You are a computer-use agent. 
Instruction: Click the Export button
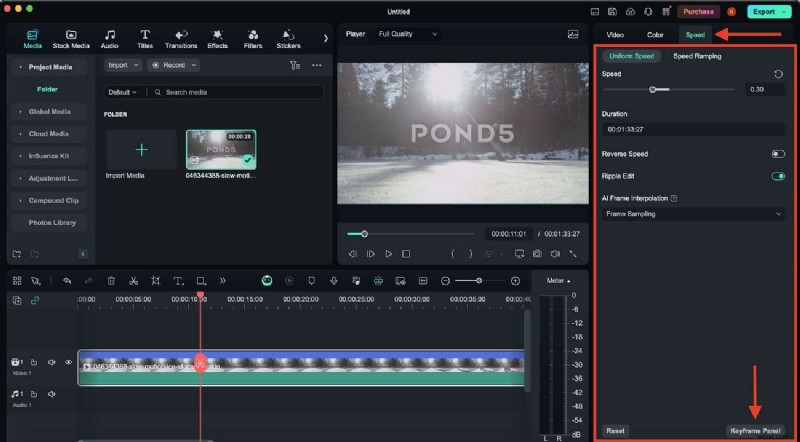click(767, 11)
